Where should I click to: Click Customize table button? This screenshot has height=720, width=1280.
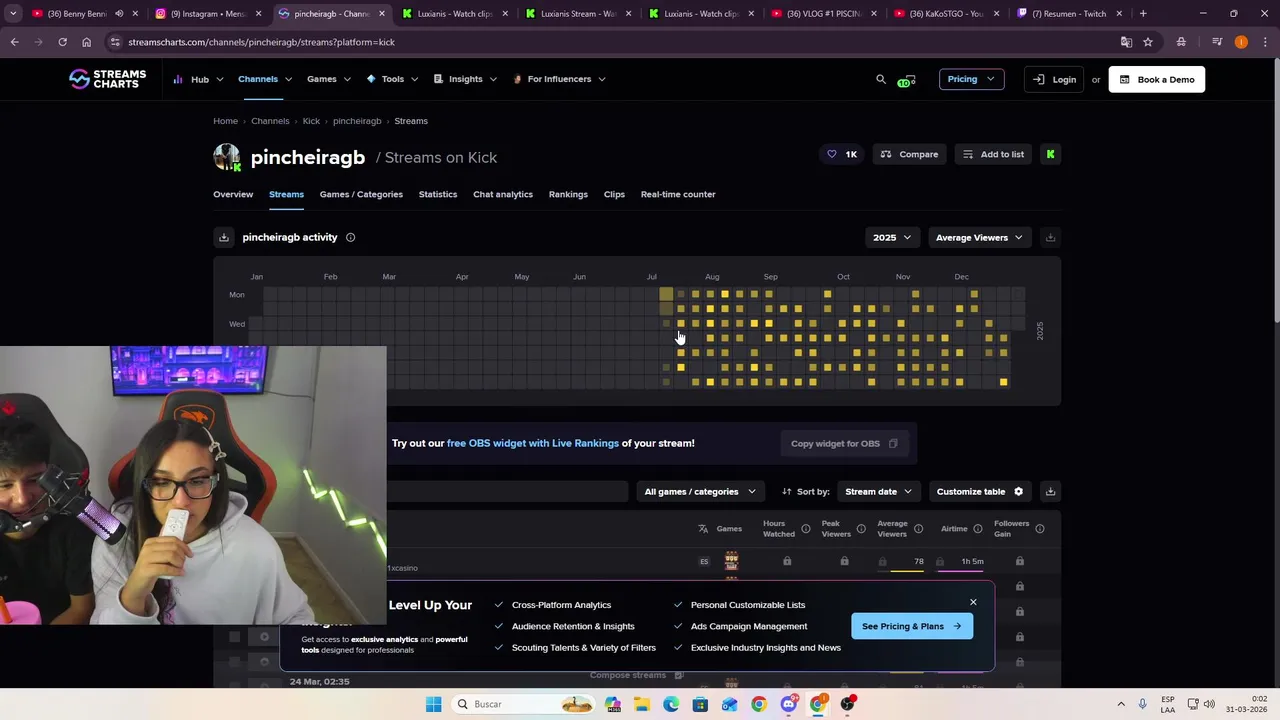pos(980,491)
